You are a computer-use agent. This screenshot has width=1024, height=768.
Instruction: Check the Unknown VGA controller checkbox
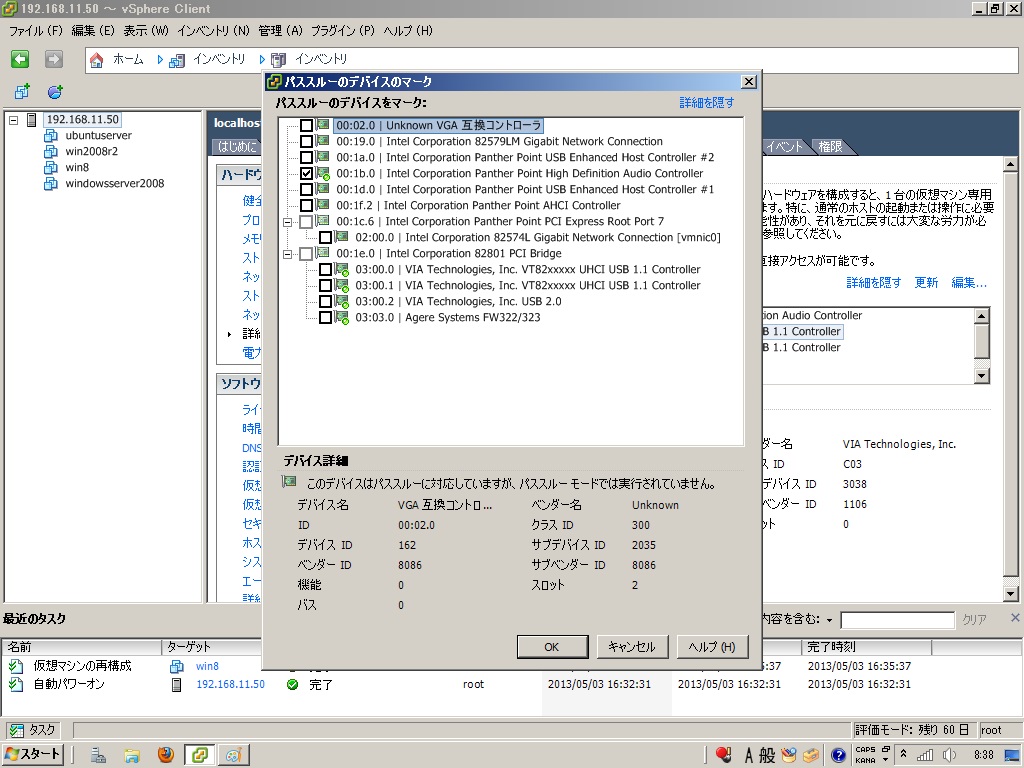pyautogui.click(x=307, y=126)
